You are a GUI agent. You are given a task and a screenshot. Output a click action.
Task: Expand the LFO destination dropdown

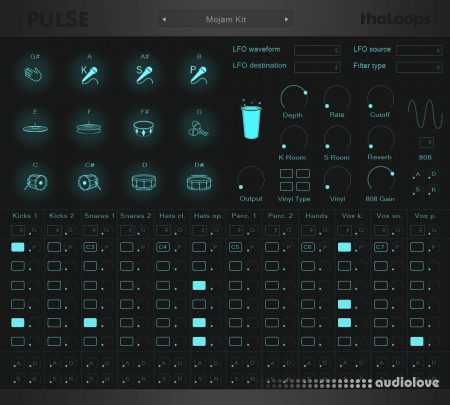pos(317,67)
